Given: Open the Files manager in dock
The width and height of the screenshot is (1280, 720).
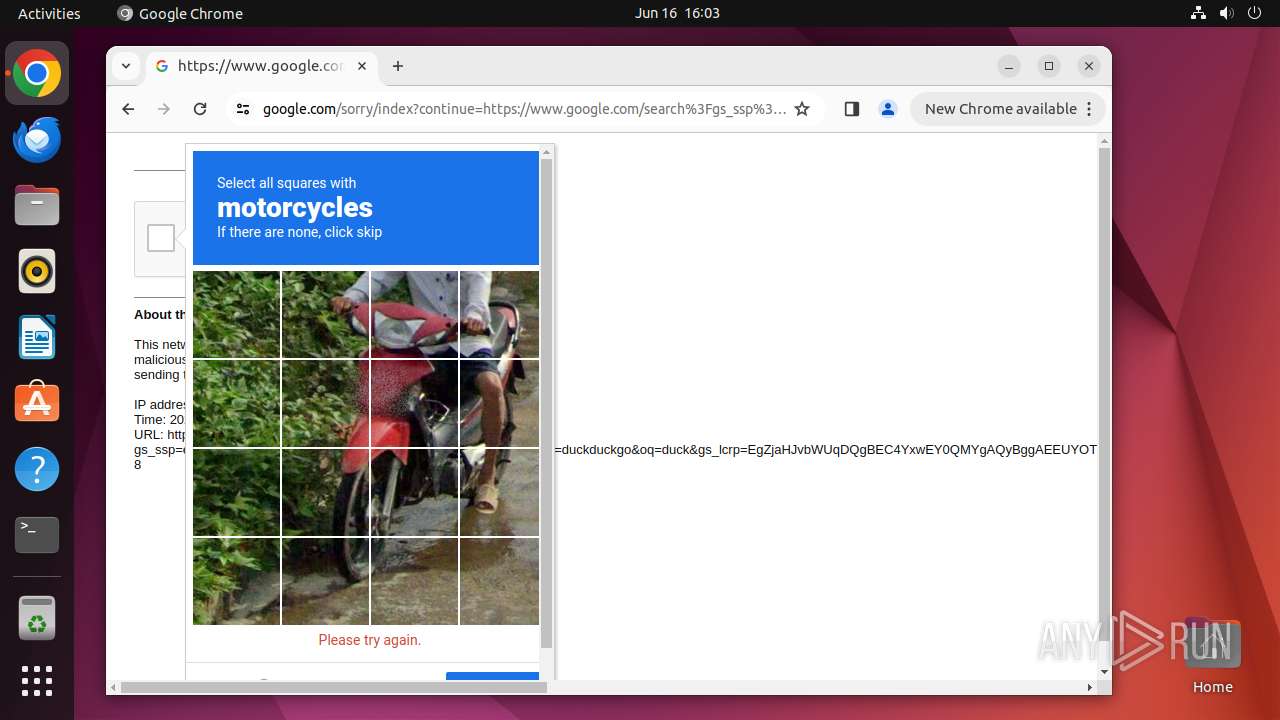Looking at the screenshot, I should pyautogui.click(x=37, y=206).
